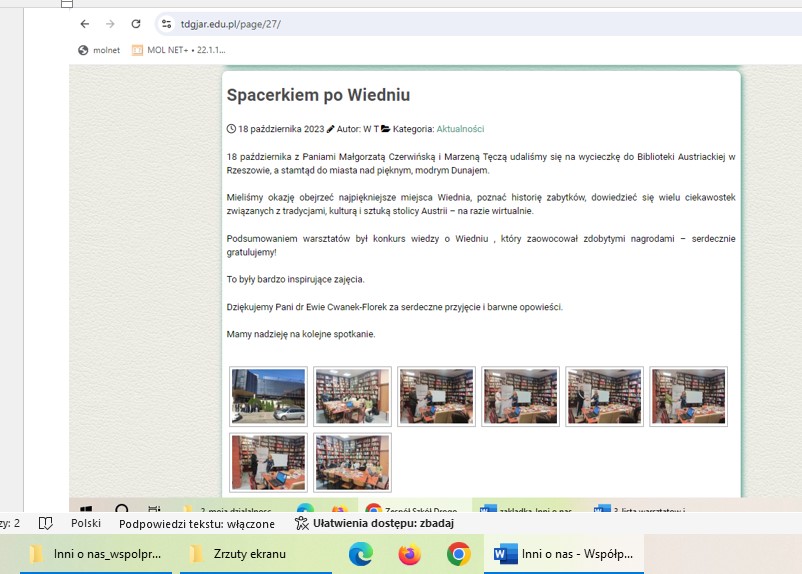
Task: Launch Firefox from the taskbar
Action: 409,554
